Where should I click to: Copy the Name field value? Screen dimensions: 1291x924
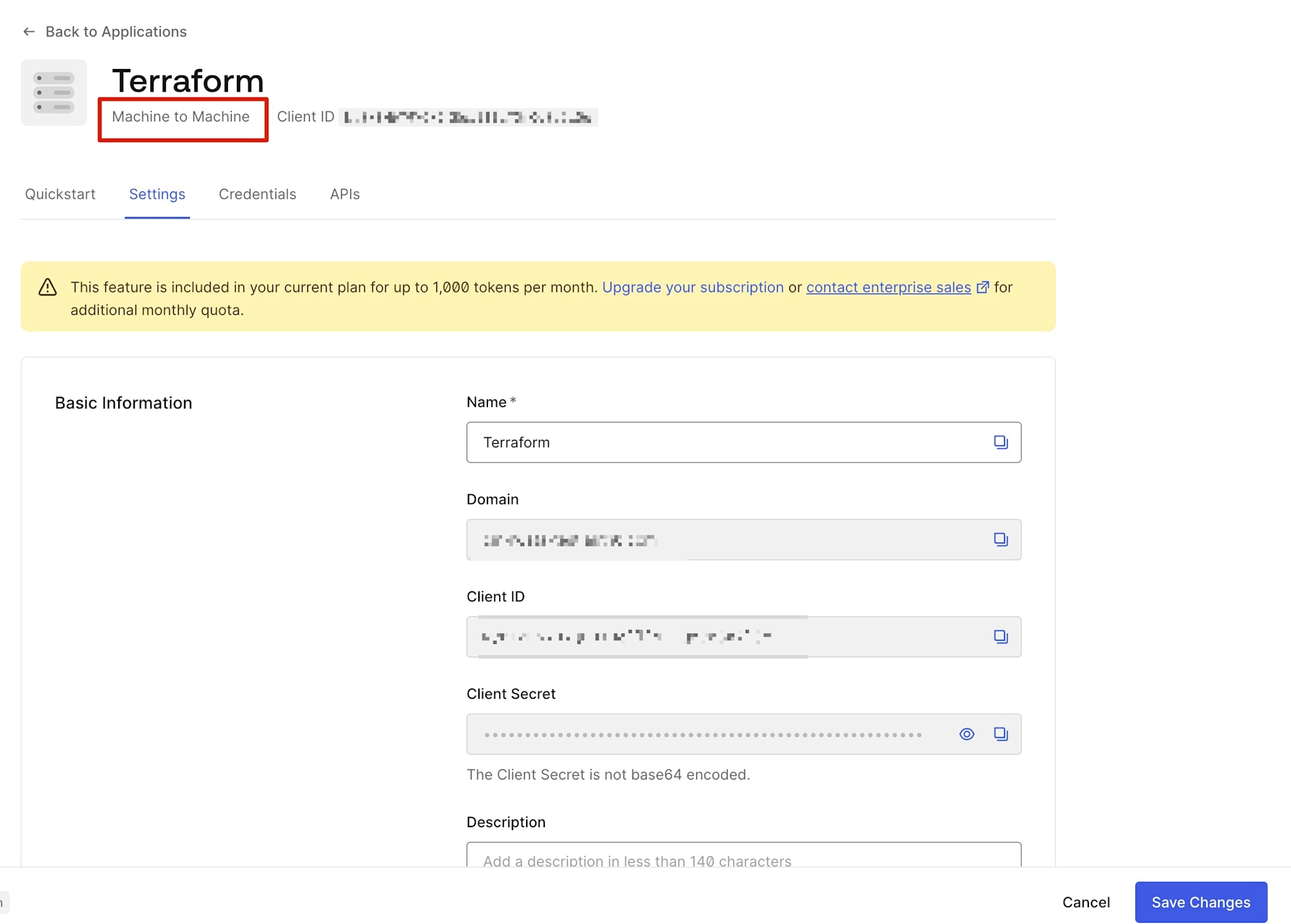click(1001, 442)
